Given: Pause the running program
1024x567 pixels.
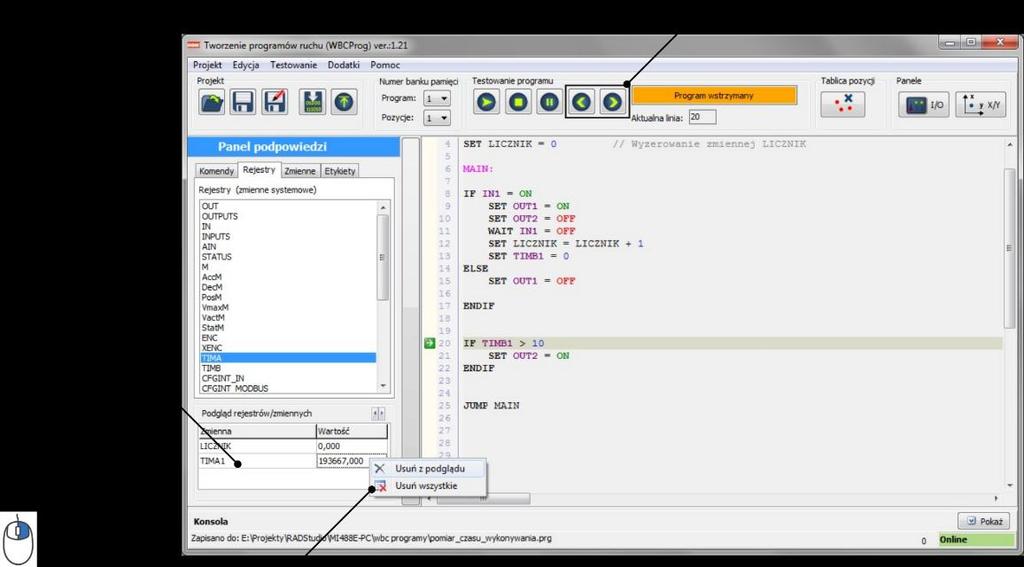Looking at the screenshot, I should pyautogui.click(x=550, y=103).
